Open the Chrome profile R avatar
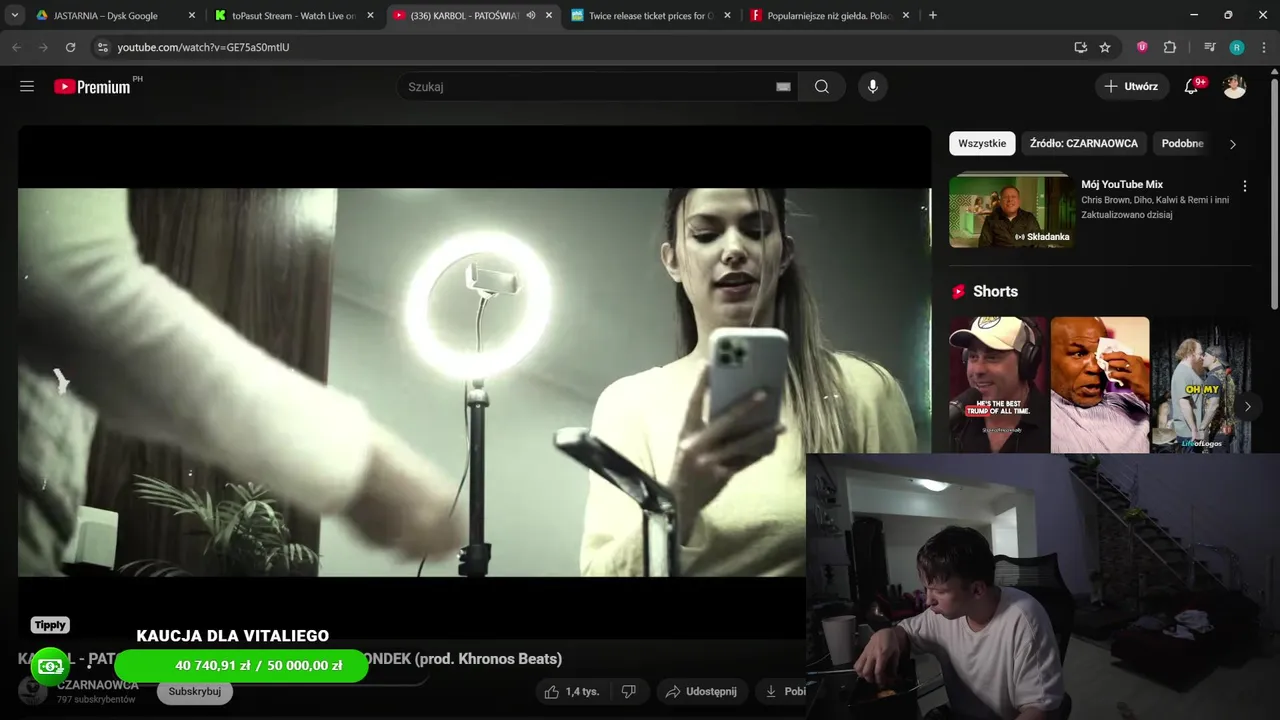The height and width of the screenshot is (720, 1280). 1237,47
